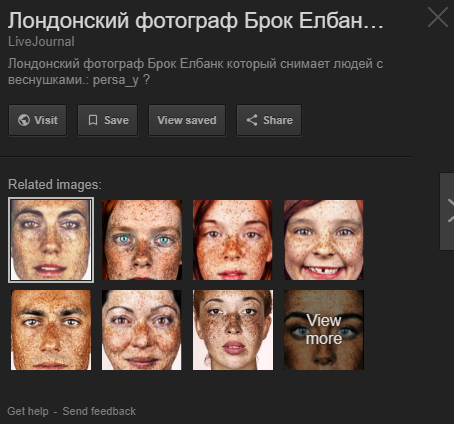454x424 pixels.
Task: Close the image preview panel
Action: 438,18
